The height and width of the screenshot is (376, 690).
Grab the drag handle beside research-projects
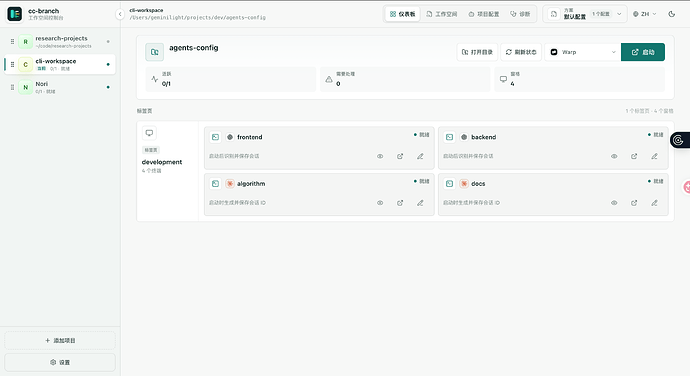(x=12, y=42)
